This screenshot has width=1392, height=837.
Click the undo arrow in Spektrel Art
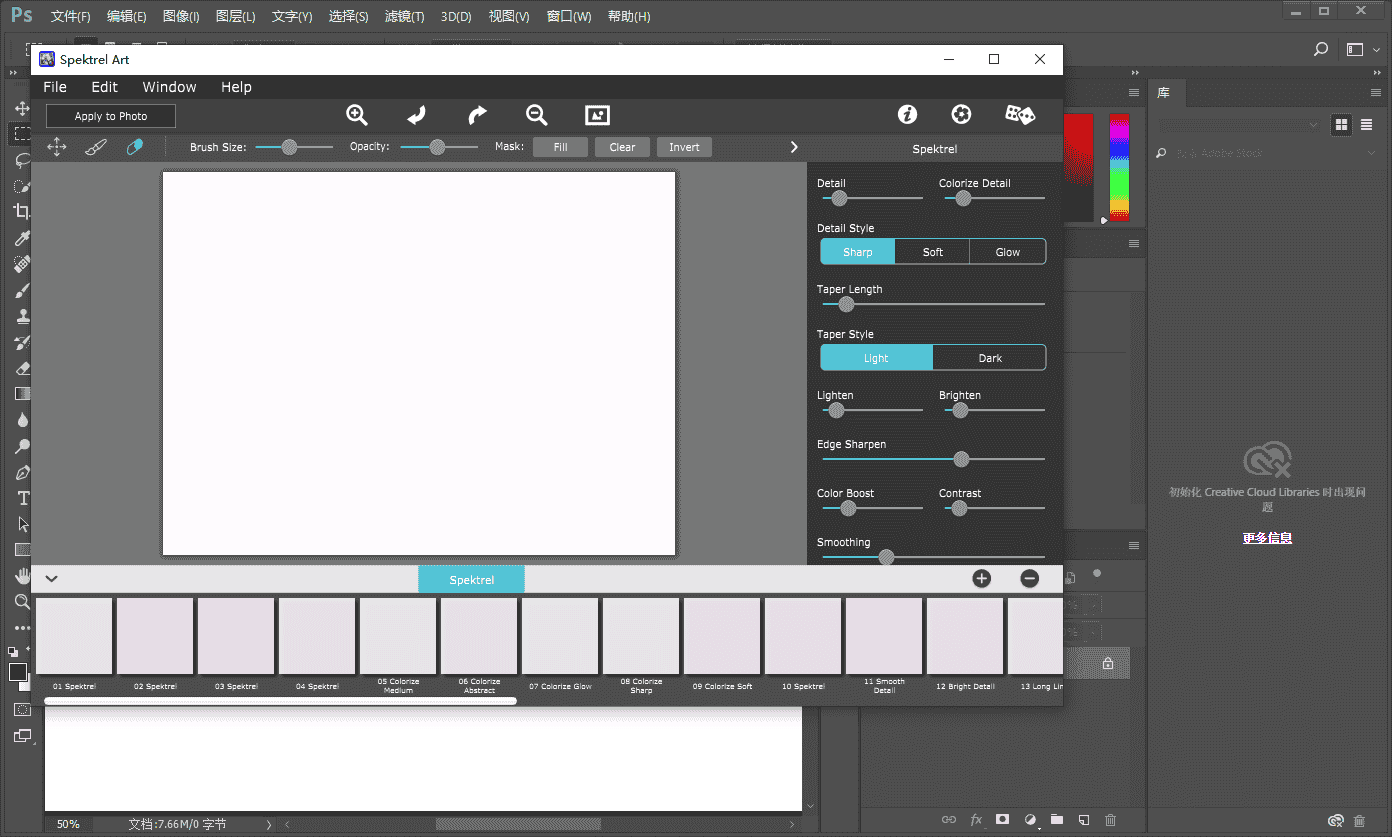[x=417, y=115]
